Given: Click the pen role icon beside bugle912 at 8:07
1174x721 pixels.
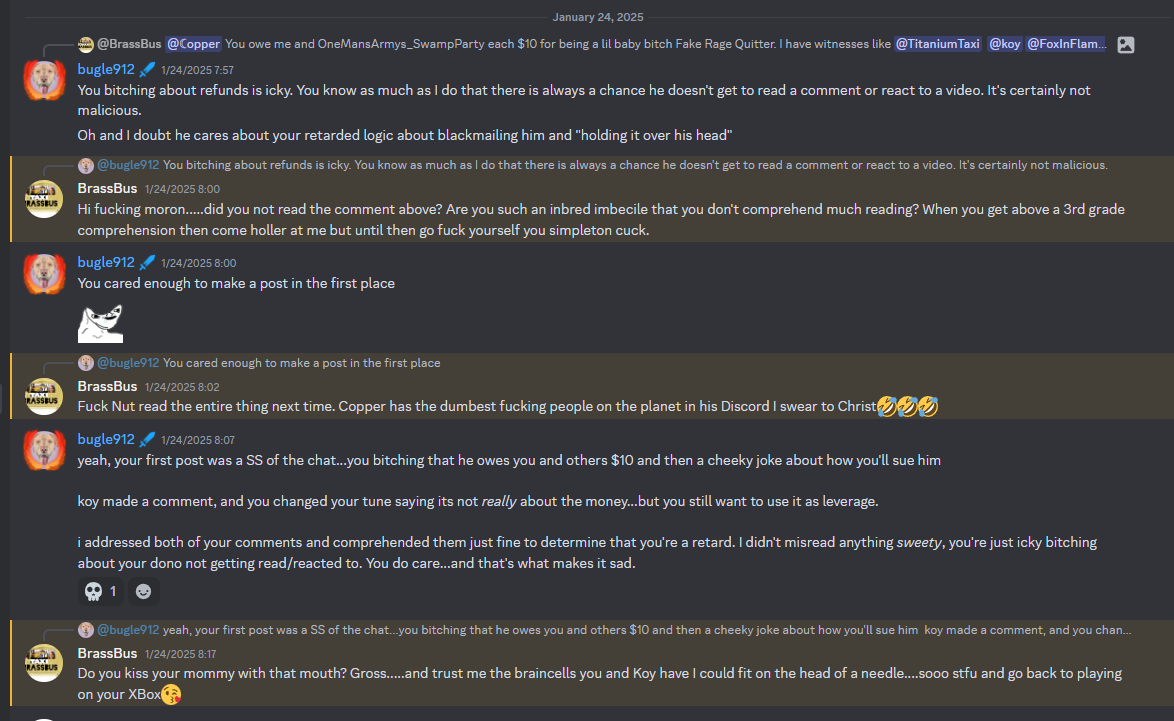Looking at the screenshot, I should point(147,439).
